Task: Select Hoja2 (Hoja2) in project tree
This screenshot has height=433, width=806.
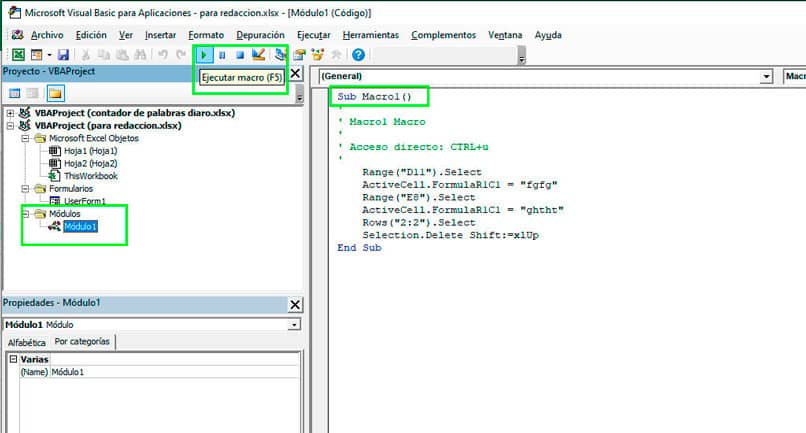Action: point(90,163)
